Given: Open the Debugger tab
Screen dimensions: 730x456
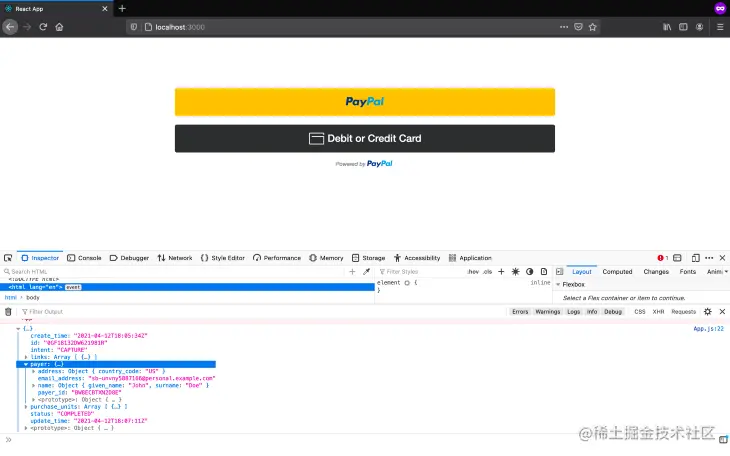Looking at the screenshot, I should 129,258.
